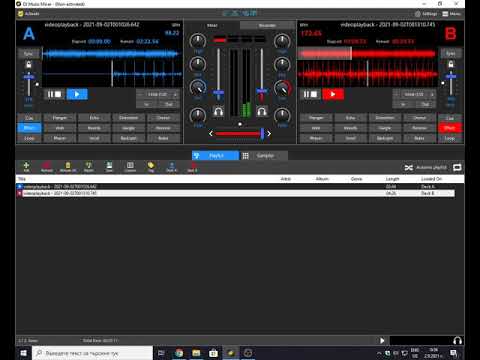480x360 pixels.
Task: Click the Loop button on Deck B
Action: [x=450, y=138]
